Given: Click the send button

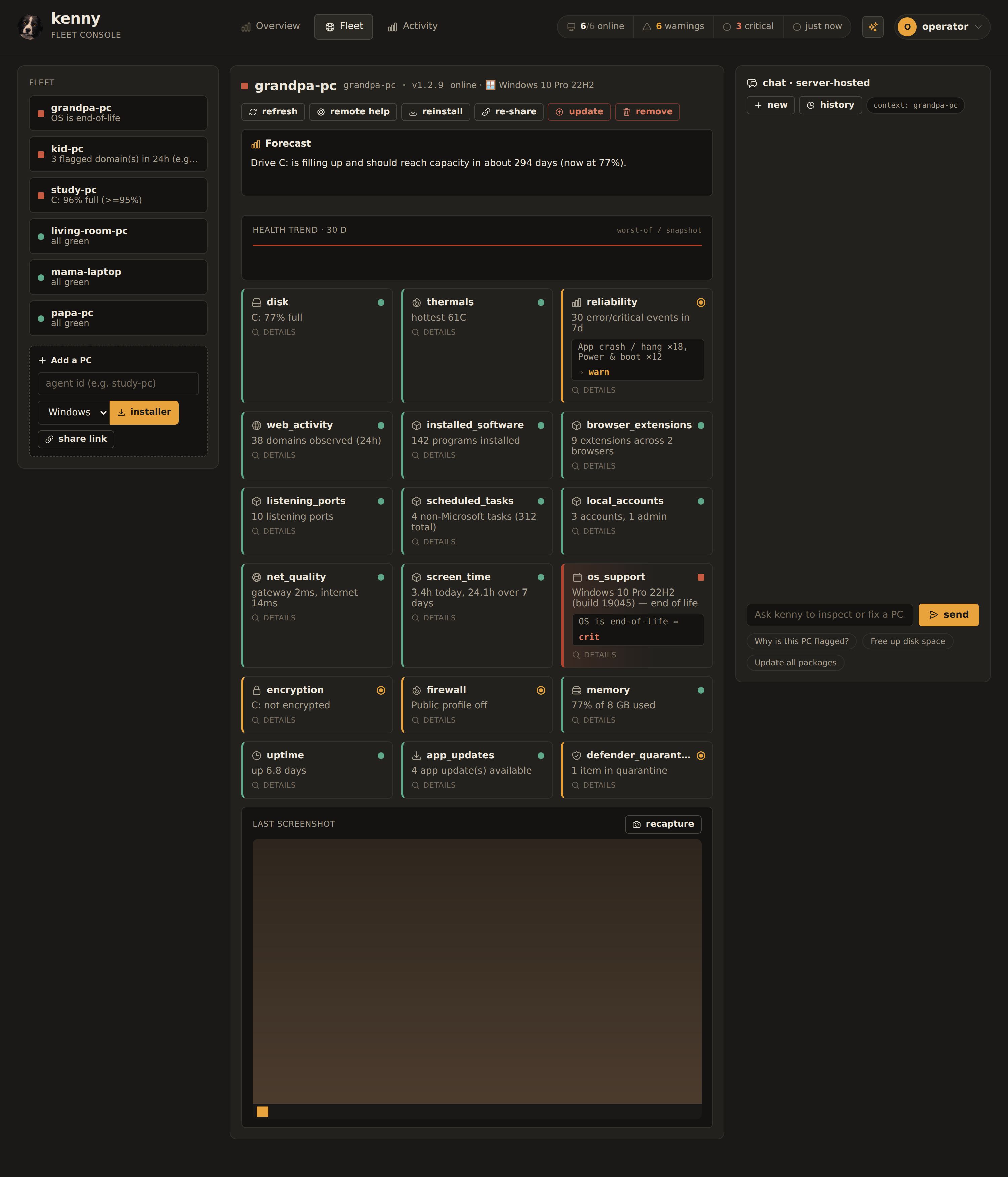Looking at the screenshot, I should click(x=949, y=615).
